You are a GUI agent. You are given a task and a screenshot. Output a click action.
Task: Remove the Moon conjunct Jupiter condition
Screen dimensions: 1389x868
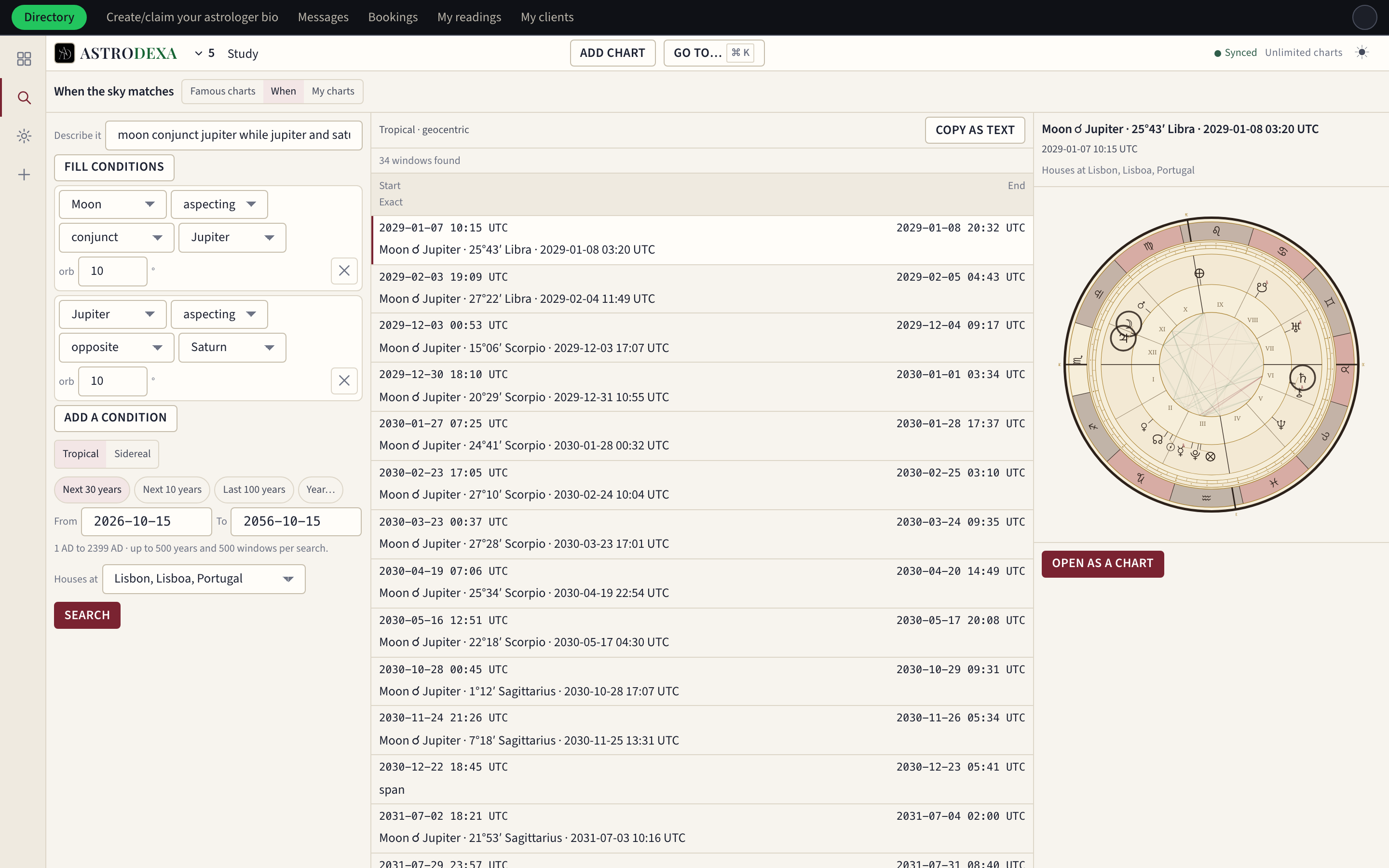(x=344, y=271)
